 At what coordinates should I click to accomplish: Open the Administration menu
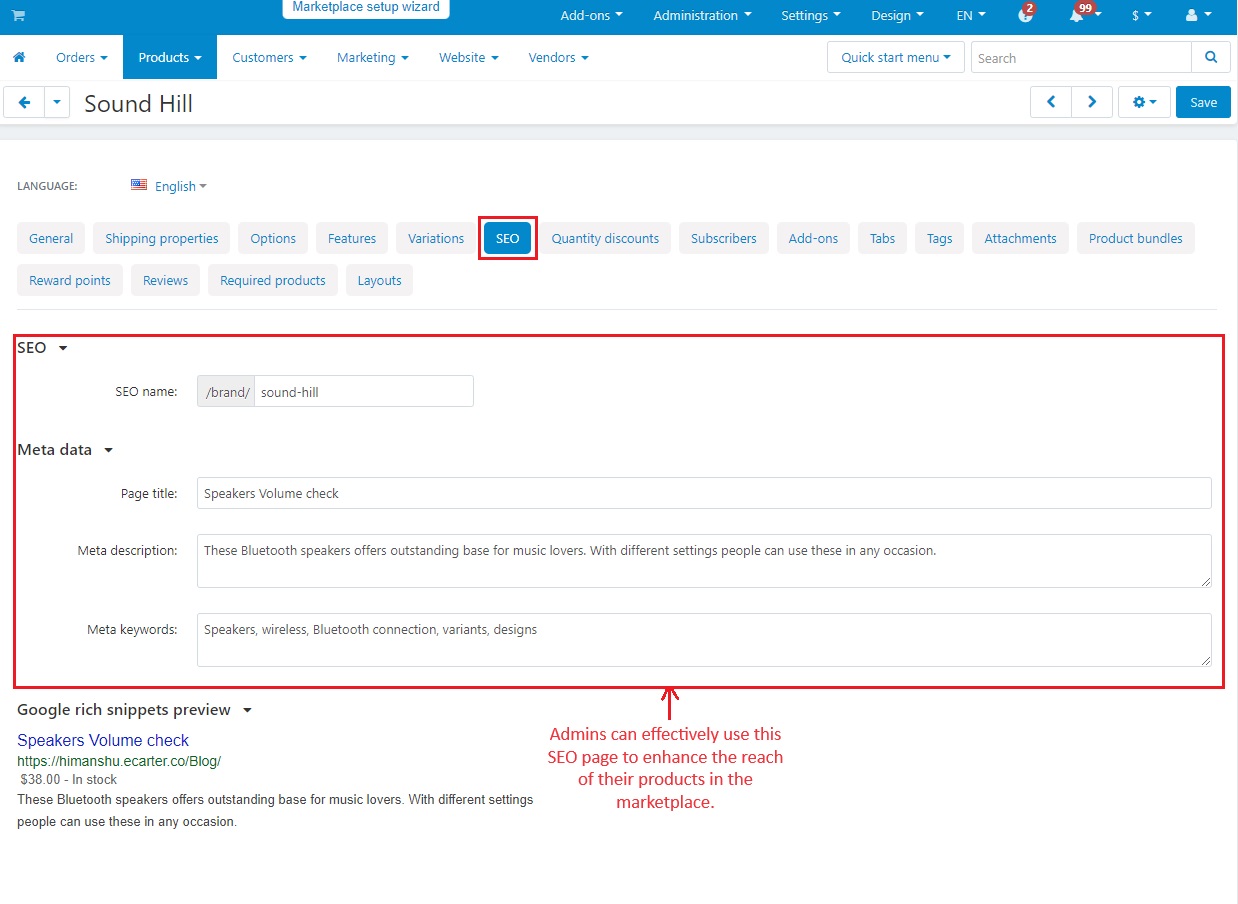702,15
